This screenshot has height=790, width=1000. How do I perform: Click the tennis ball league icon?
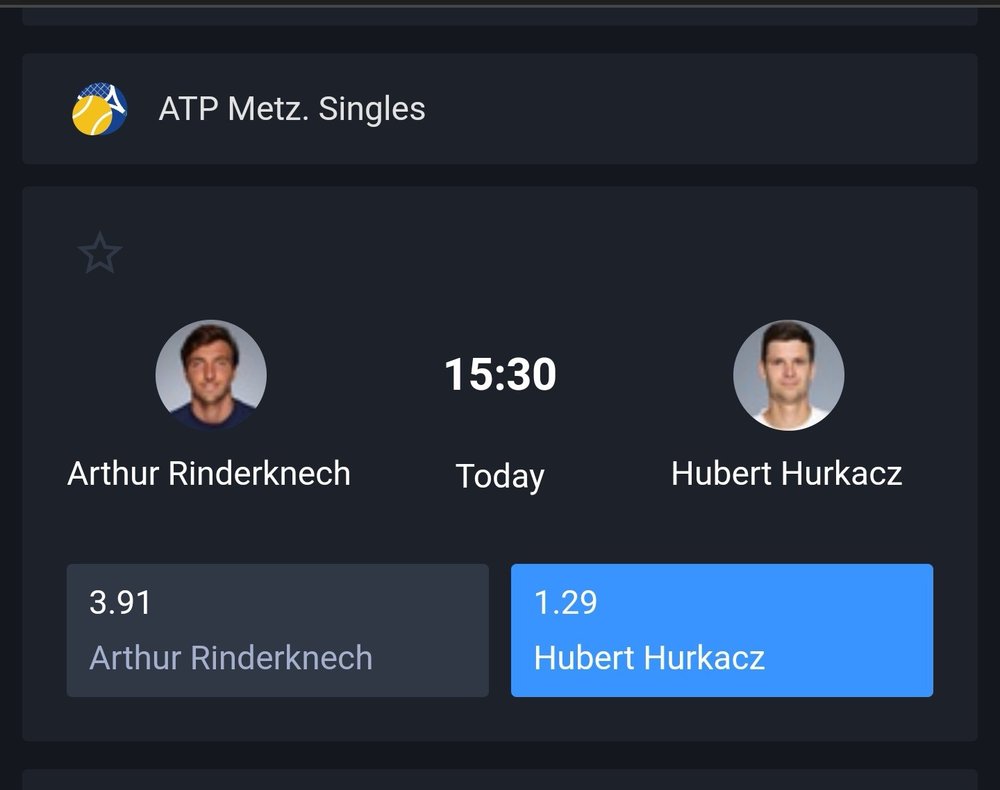click(x=99, y=109)
